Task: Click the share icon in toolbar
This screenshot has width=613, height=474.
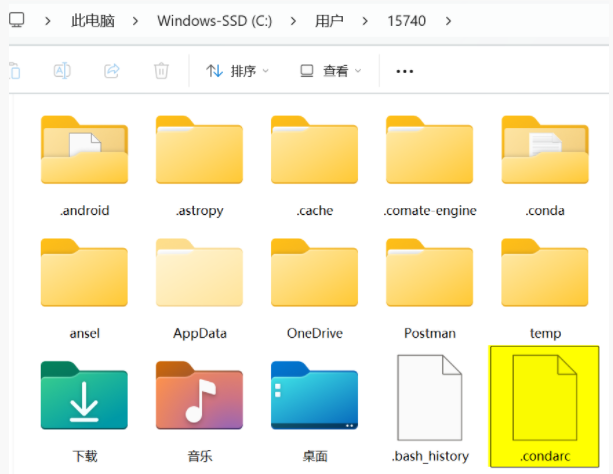Action: [112, 71]
